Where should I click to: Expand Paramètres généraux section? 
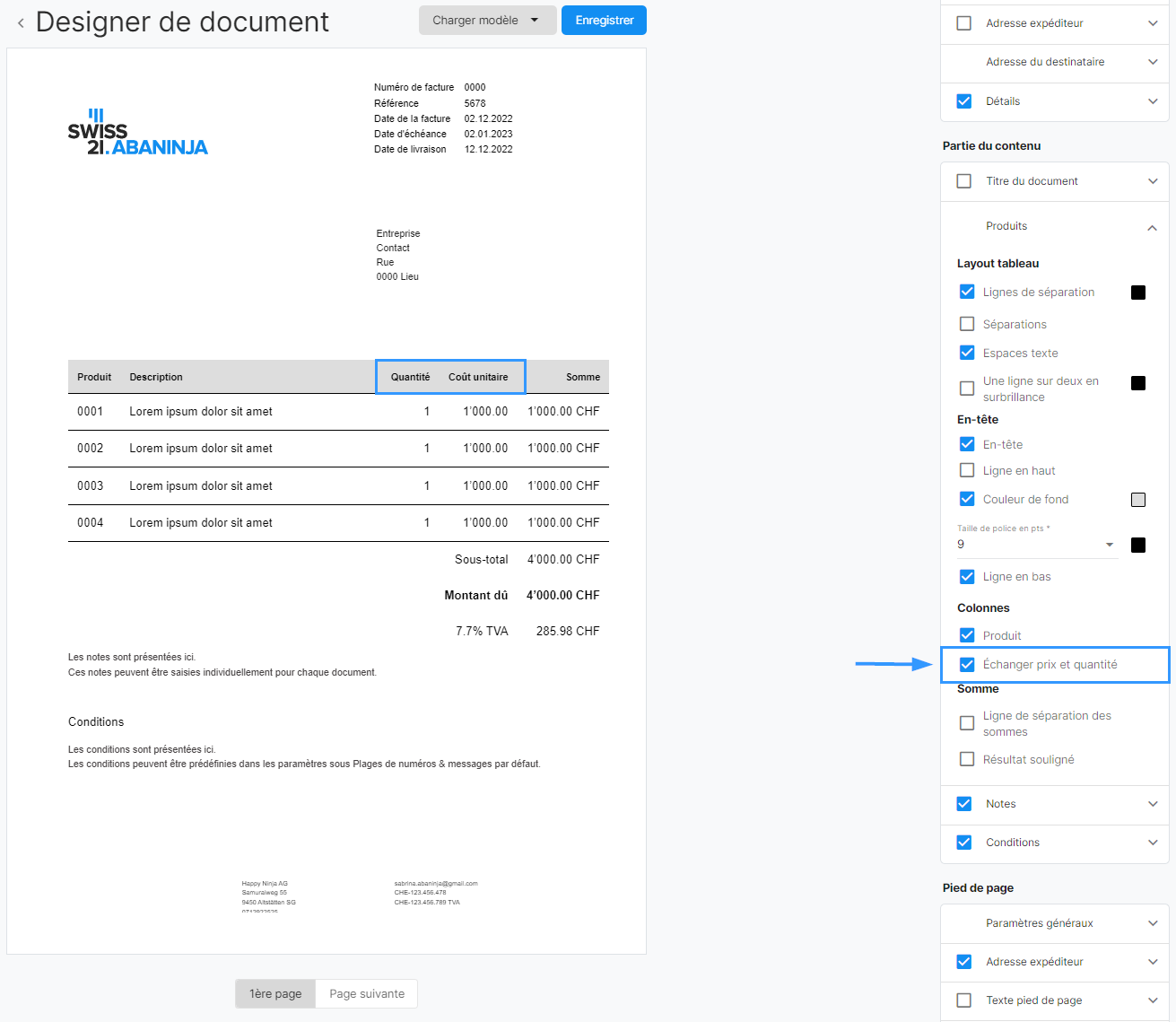tap(1153, 923)
